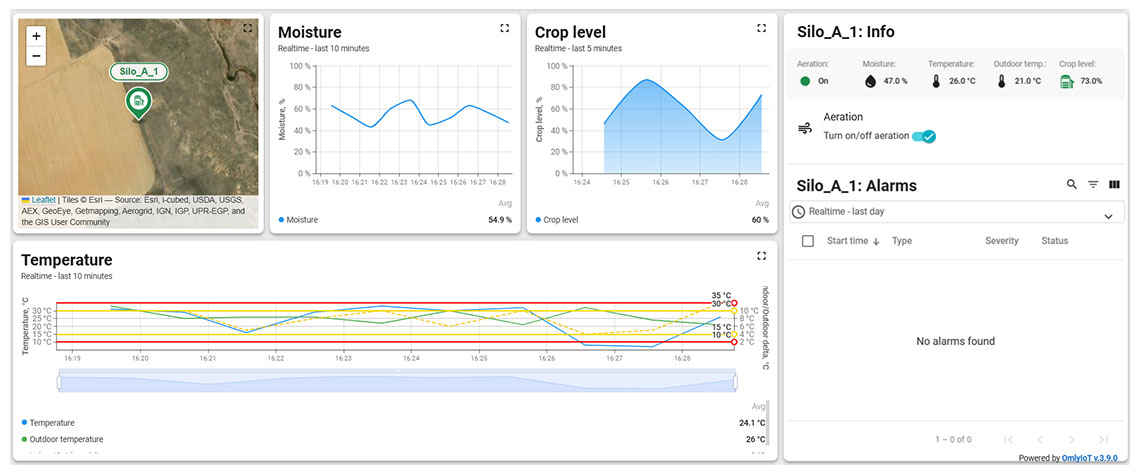Toggle Moisture series in chart legend
Viewport: 1140px width, 475px height.
tap(301, 219)
